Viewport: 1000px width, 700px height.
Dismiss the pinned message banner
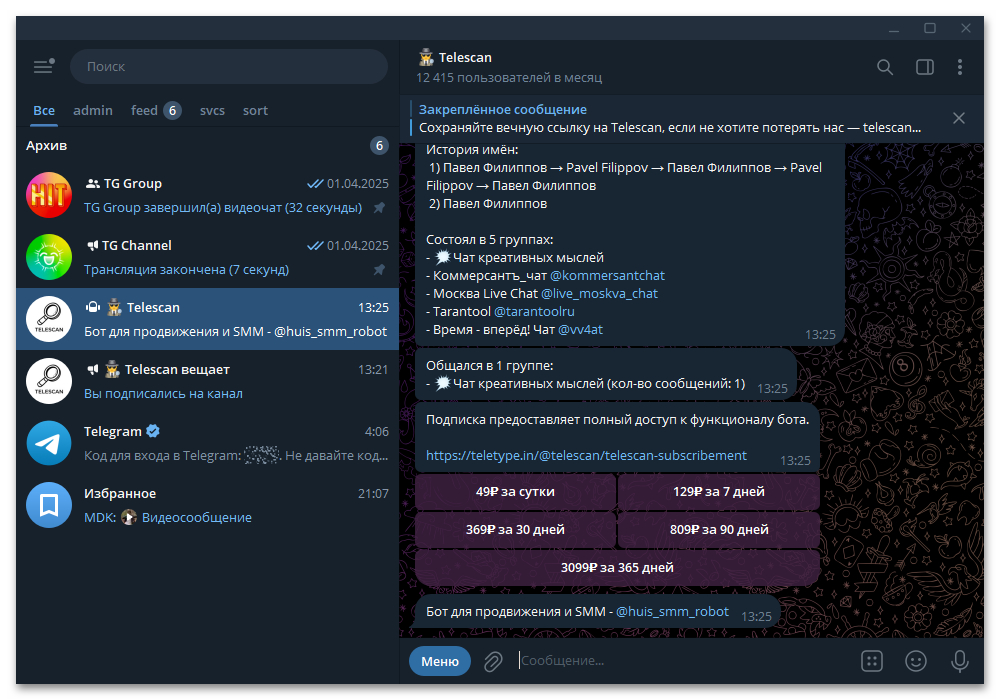pyautogui.click(x=959, y=118)
